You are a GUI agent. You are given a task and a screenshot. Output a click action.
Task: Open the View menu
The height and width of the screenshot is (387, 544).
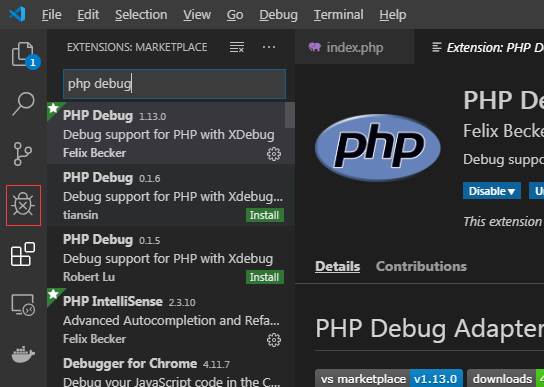click(197, 15)
